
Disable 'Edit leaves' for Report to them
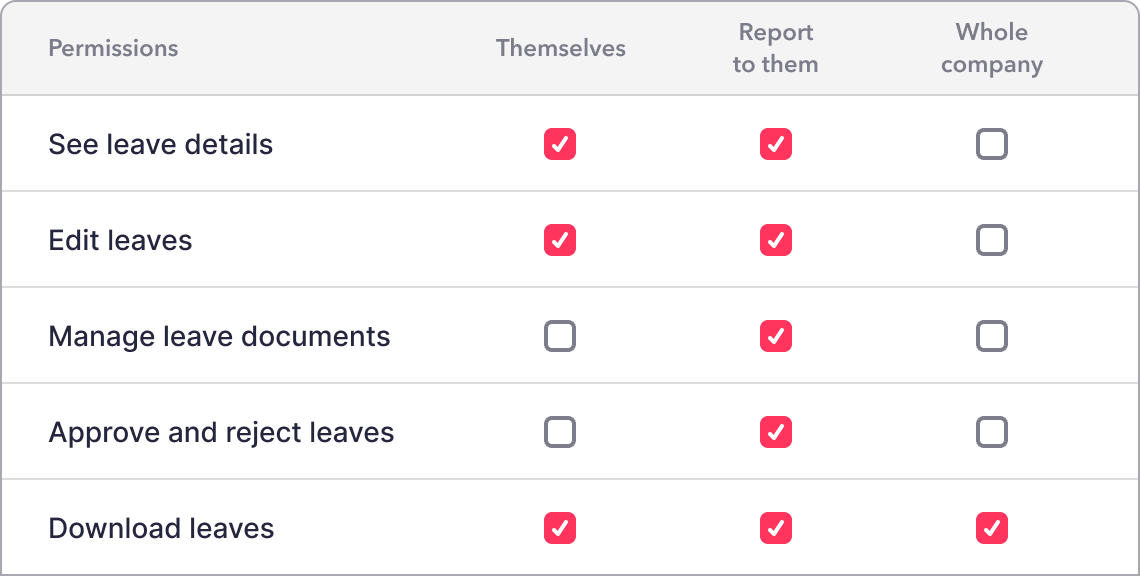click(x=775, y=240)
